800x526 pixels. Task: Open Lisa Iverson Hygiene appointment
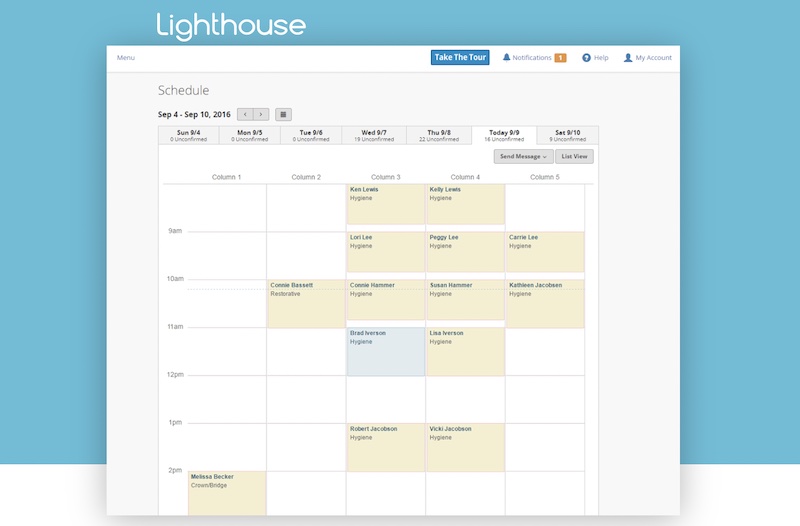(465, 352)
